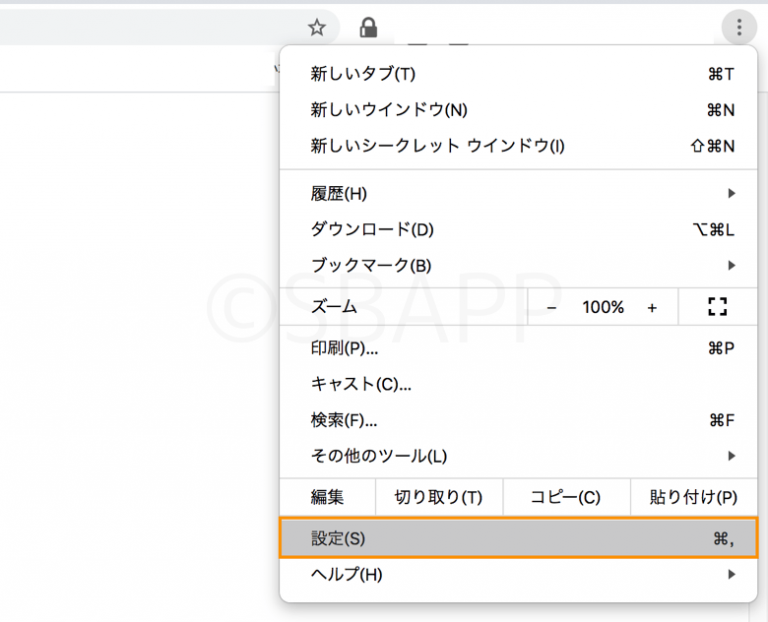Expand the ヘルプ(H) submenu

[520, 575]
